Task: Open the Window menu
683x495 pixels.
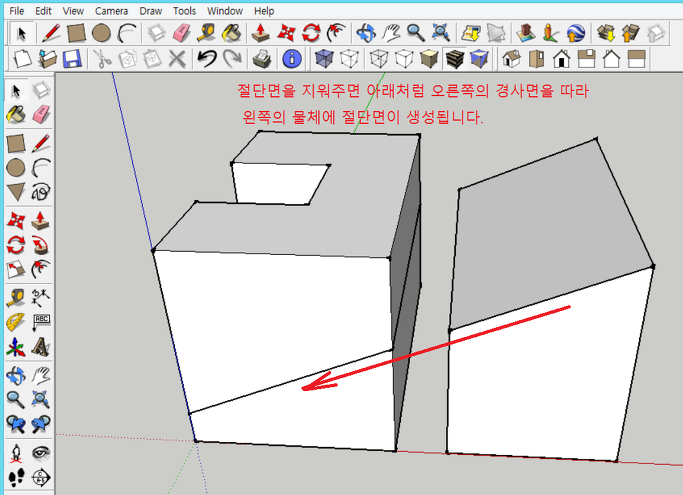Action: pyautogui.click(x=225, y=11)
